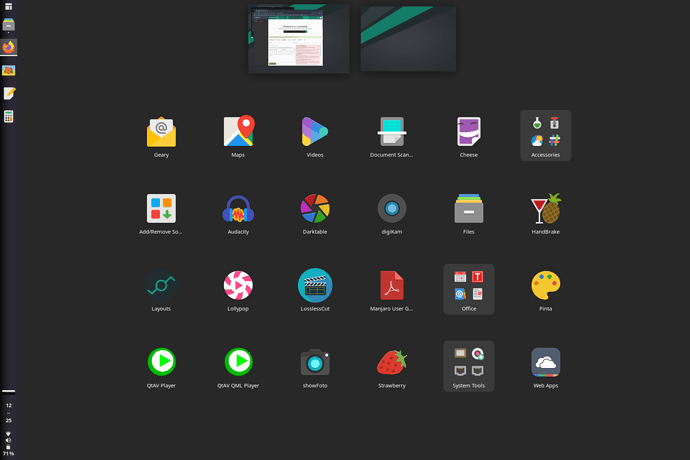Launch Add/Remove Software

(161, 213)
